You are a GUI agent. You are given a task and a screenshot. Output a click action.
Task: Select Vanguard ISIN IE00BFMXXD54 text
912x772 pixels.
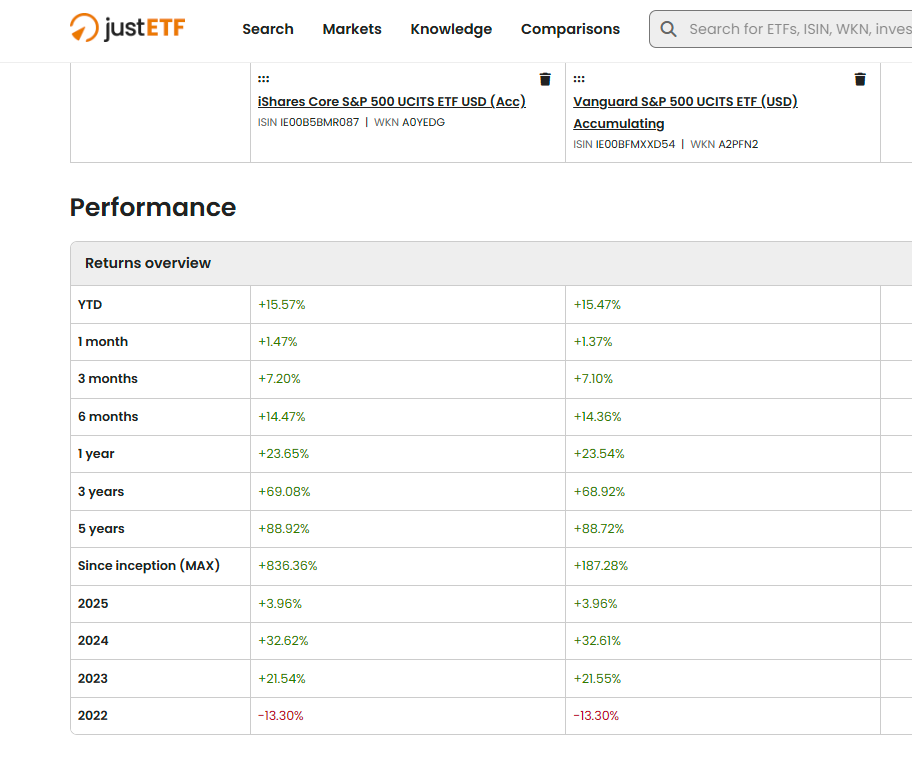(x=624, y=144)
